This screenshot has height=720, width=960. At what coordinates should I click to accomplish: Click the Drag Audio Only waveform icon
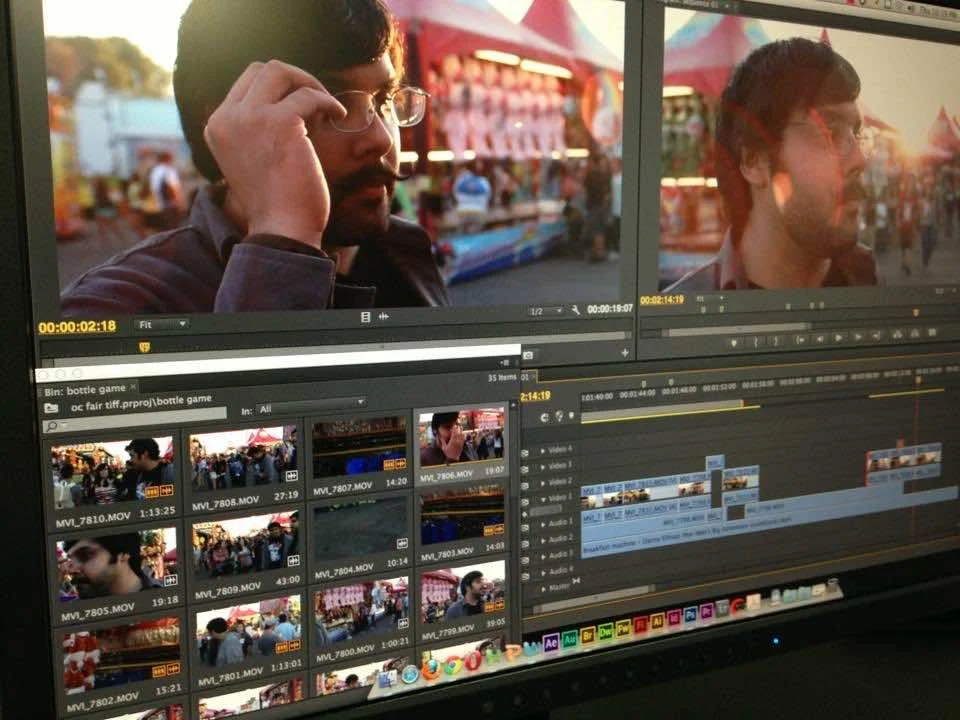pyautogui.click(x=384, y=316)
